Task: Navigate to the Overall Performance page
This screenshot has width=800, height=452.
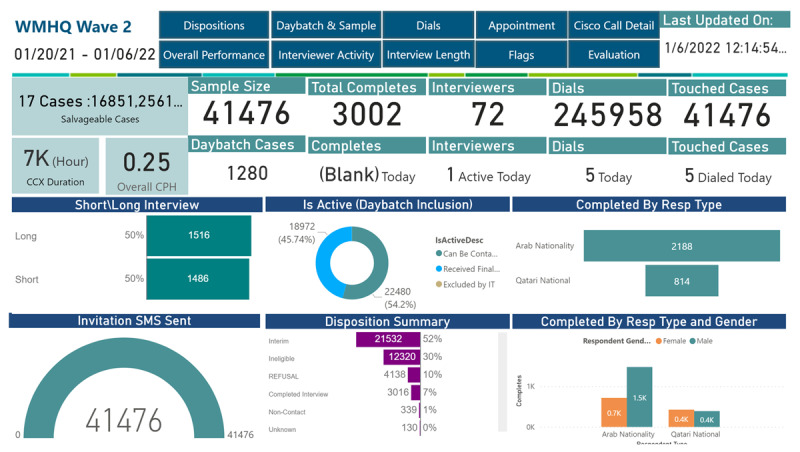Action: coord(214,55)
